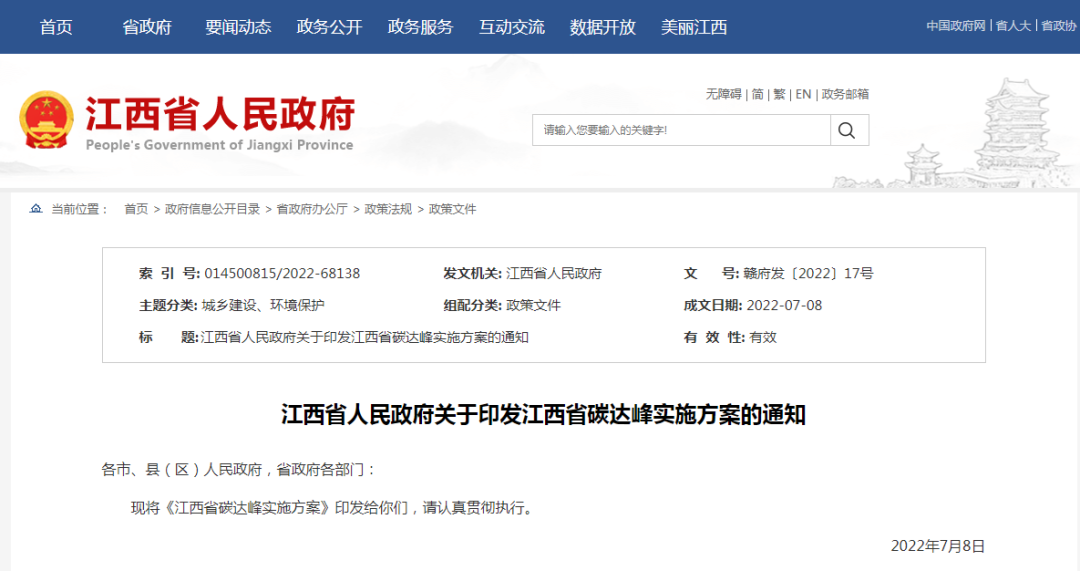Image resolution: width=1080 pixels, height=571 pixels.
Task: Click the search magnifier icon
Action: (x=847, y=130)
